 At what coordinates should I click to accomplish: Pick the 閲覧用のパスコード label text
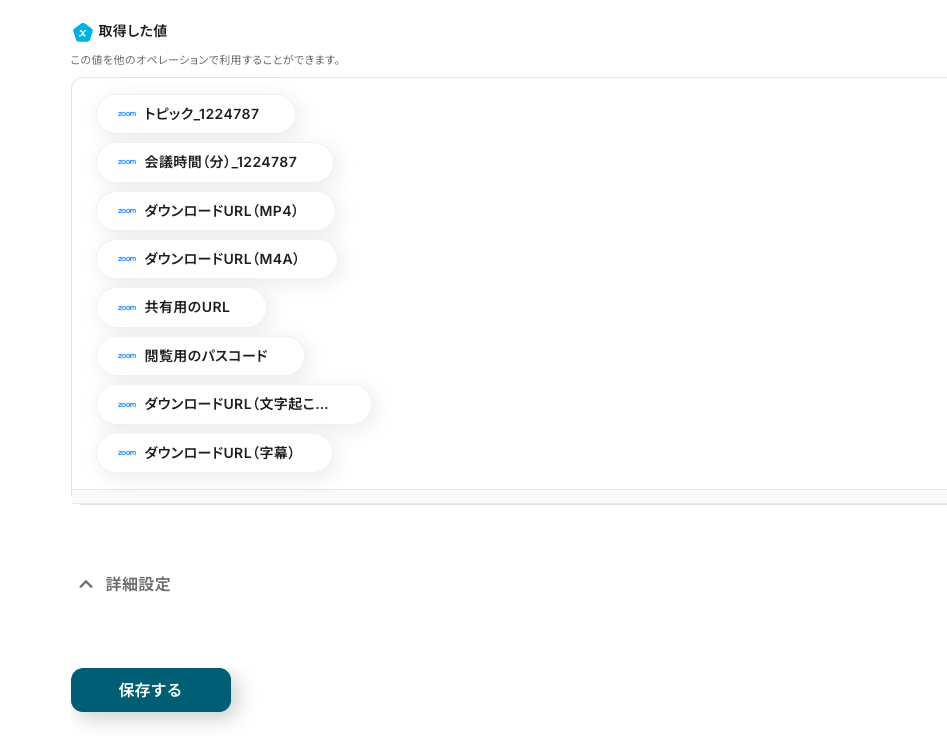206,356
